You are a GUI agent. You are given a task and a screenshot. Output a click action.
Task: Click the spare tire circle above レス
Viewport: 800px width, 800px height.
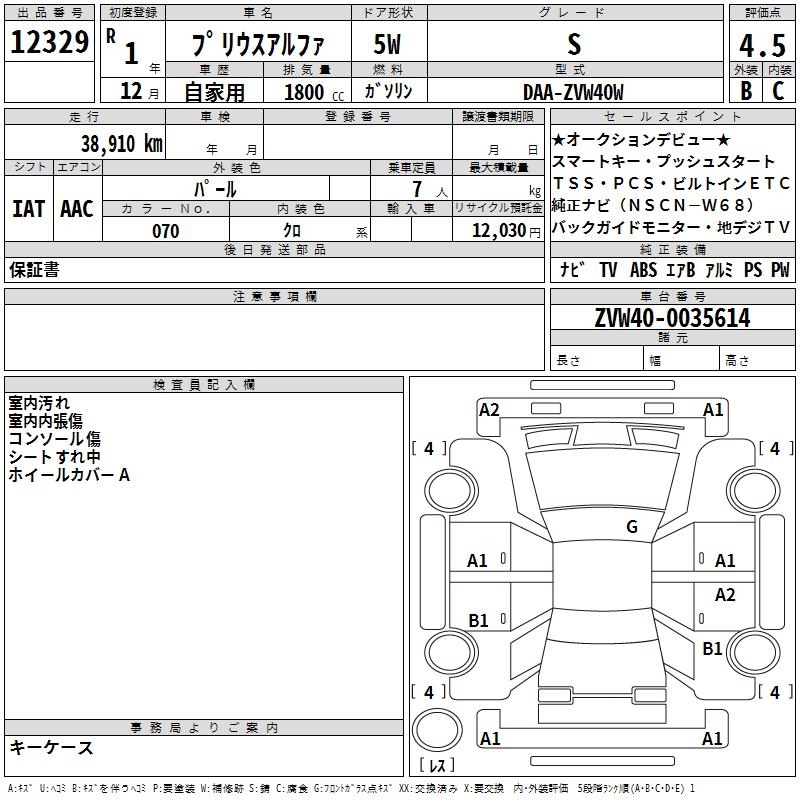pos(437,731)
